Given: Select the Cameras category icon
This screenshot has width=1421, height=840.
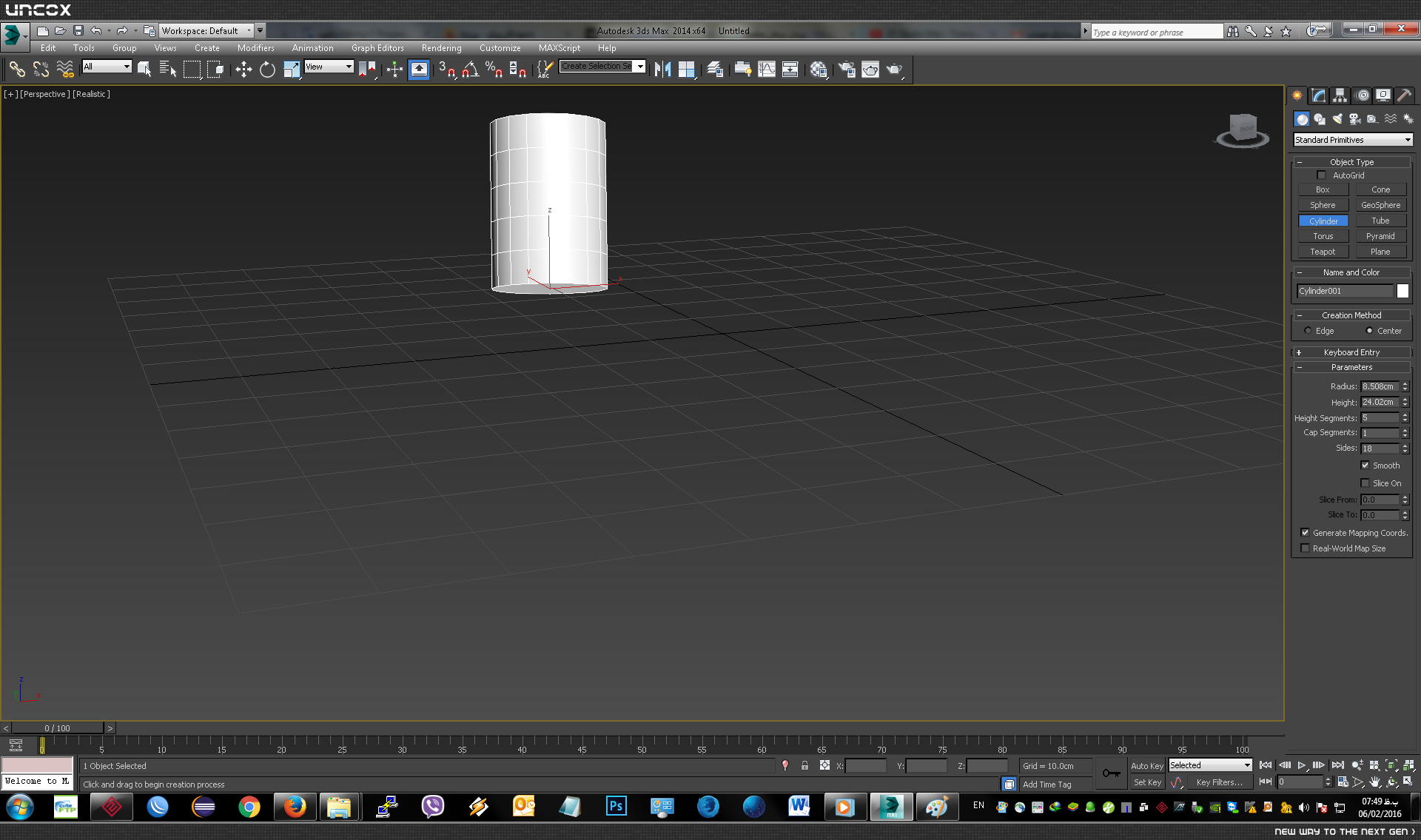Looking at the screenshot, I should (x=1355, y=119).
